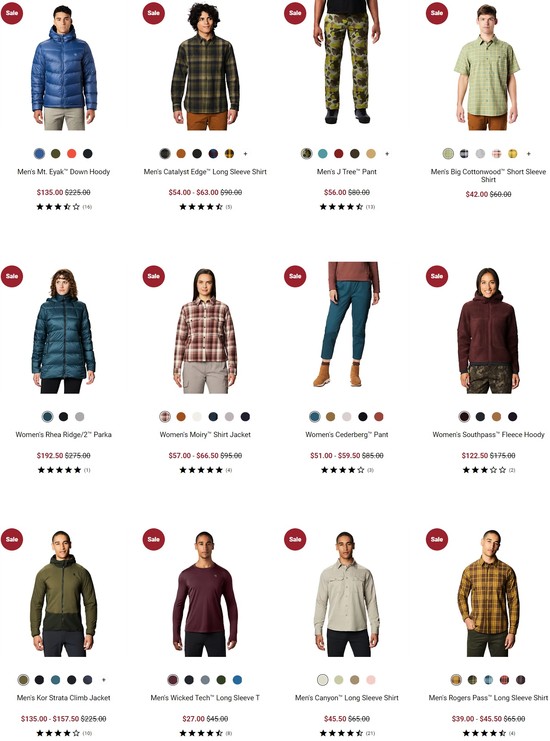
Task: Show more colors for Kor Strata Climb Jacket
Action: 103,680
